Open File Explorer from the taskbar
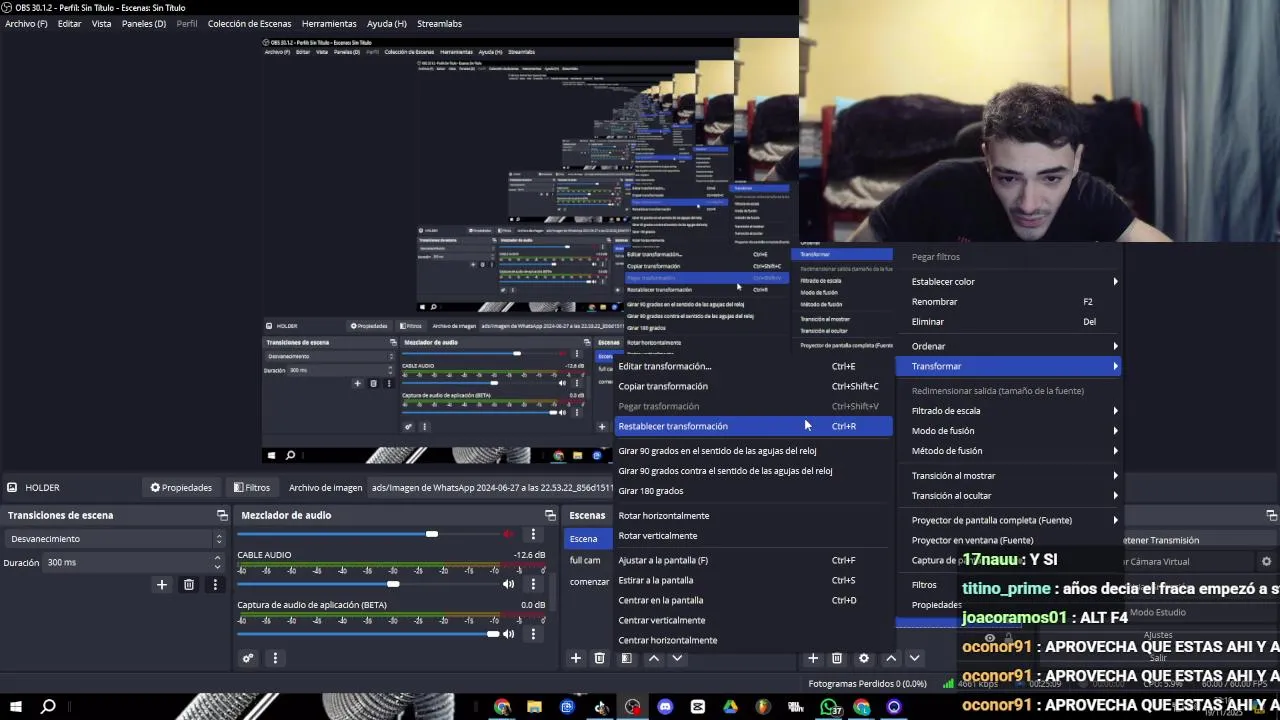 pos(534,707)
